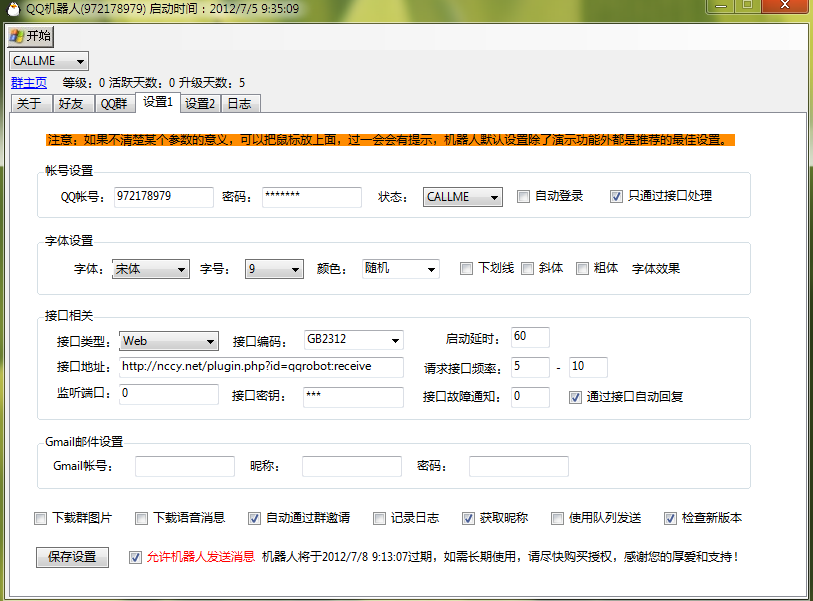The image size is (813, 601).
Task: Open the 日志 tab
Action: [x=241, y=104]
